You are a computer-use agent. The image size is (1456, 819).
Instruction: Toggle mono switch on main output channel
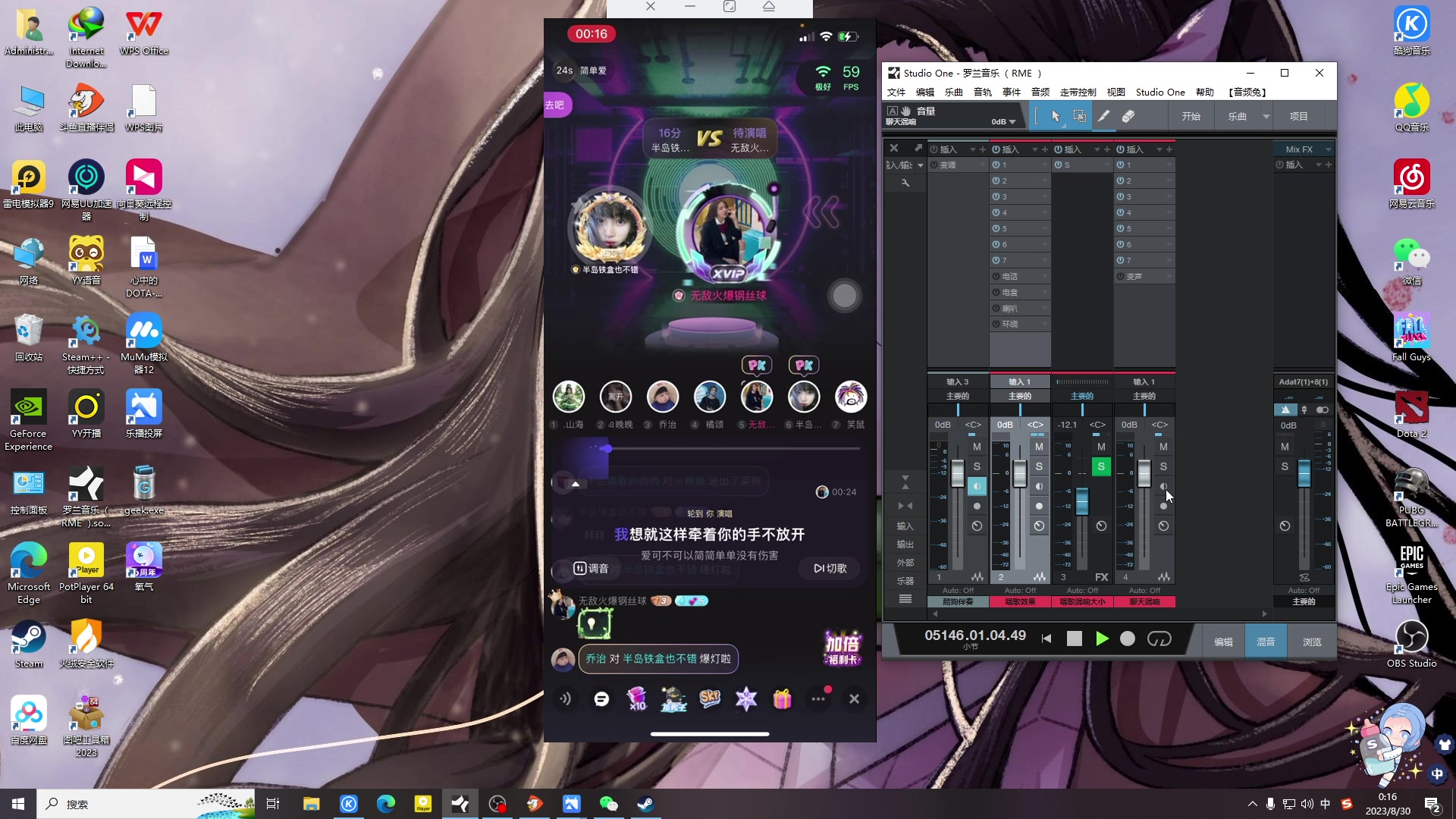tap(1322, 409)
